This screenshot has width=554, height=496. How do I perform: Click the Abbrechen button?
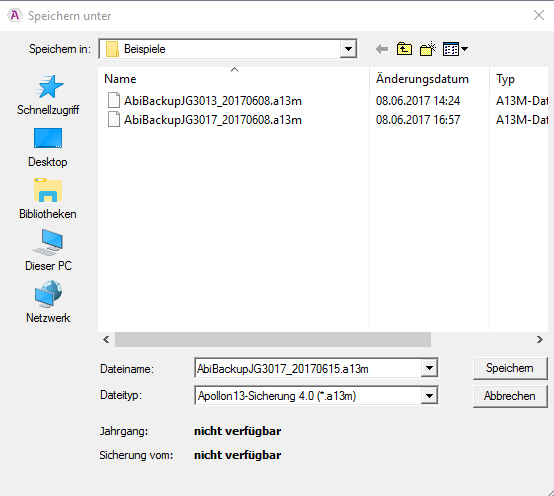click(x=510, y=396)
